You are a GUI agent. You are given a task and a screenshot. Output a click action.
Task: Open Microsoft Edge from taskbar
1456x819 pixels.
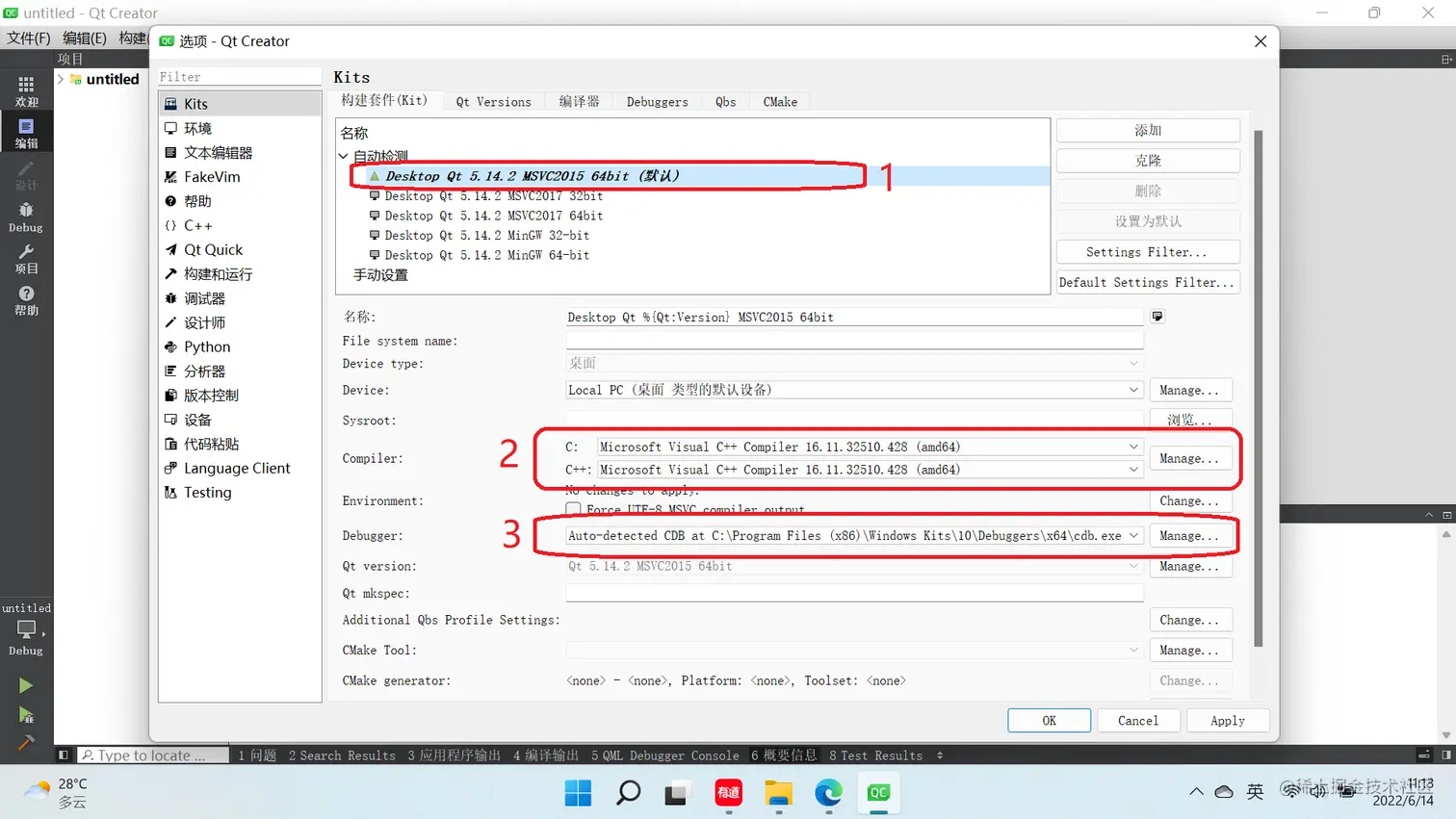point(828,793)
